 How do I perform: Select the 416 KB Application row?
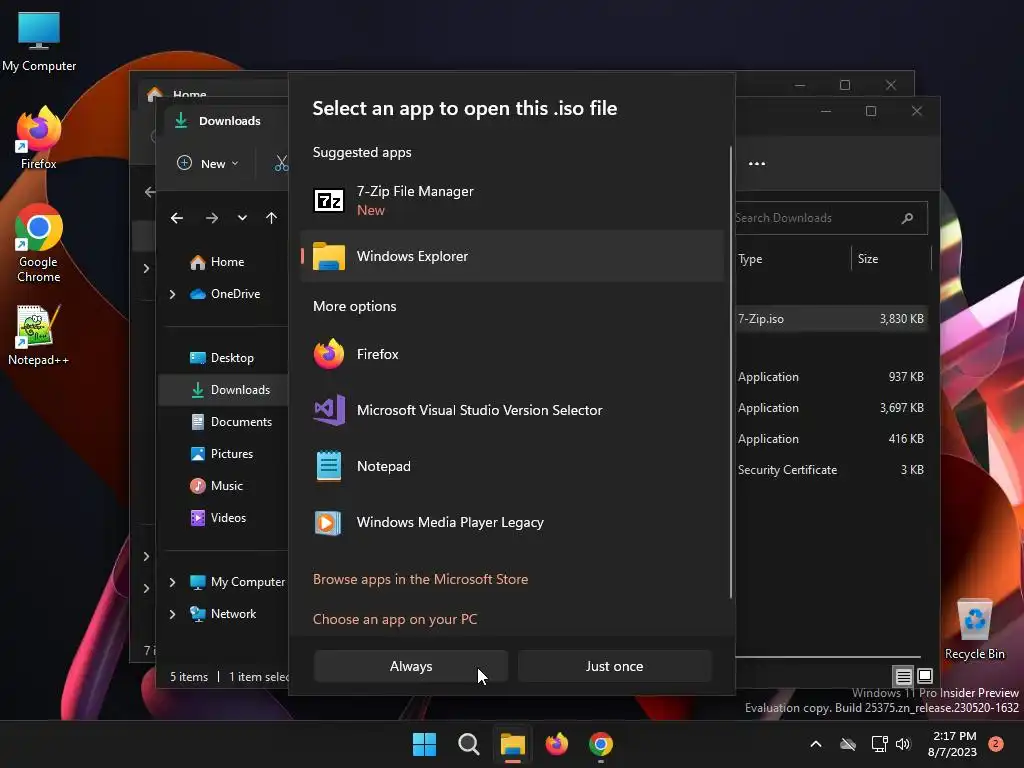[831, 439]
